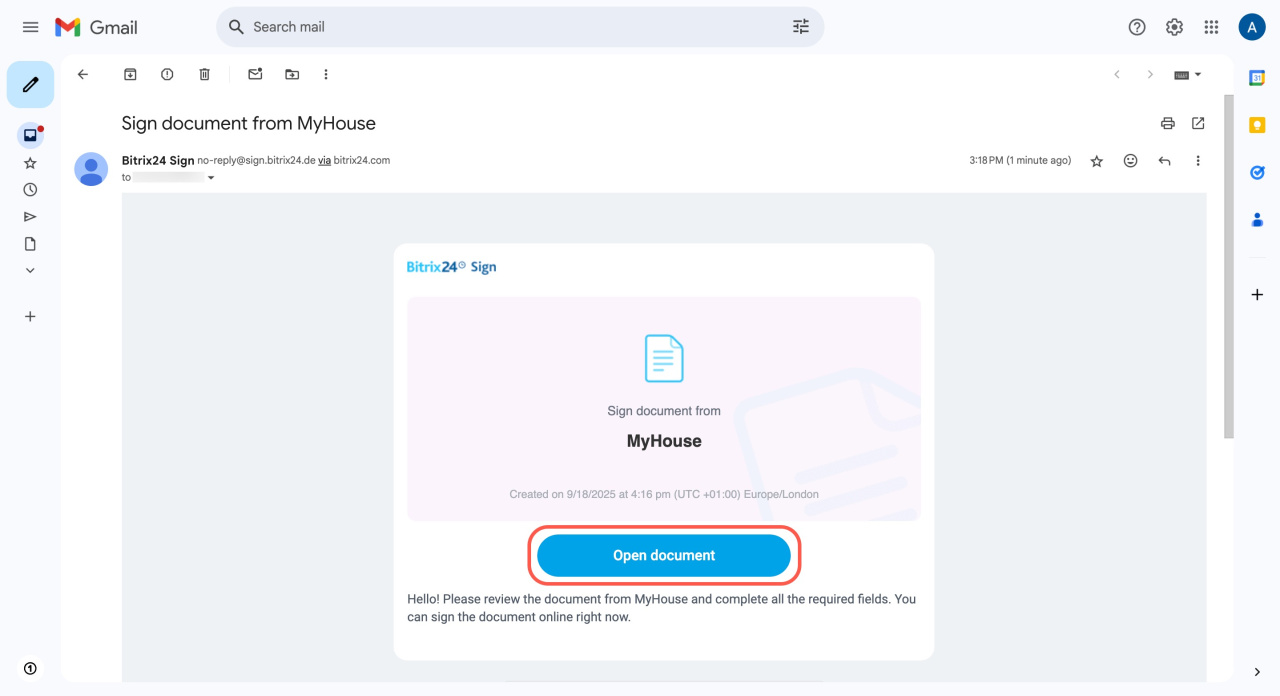Click the subject Sign document from MyHouse
The width and height of the screenshot is (1280, 696).
249,124
